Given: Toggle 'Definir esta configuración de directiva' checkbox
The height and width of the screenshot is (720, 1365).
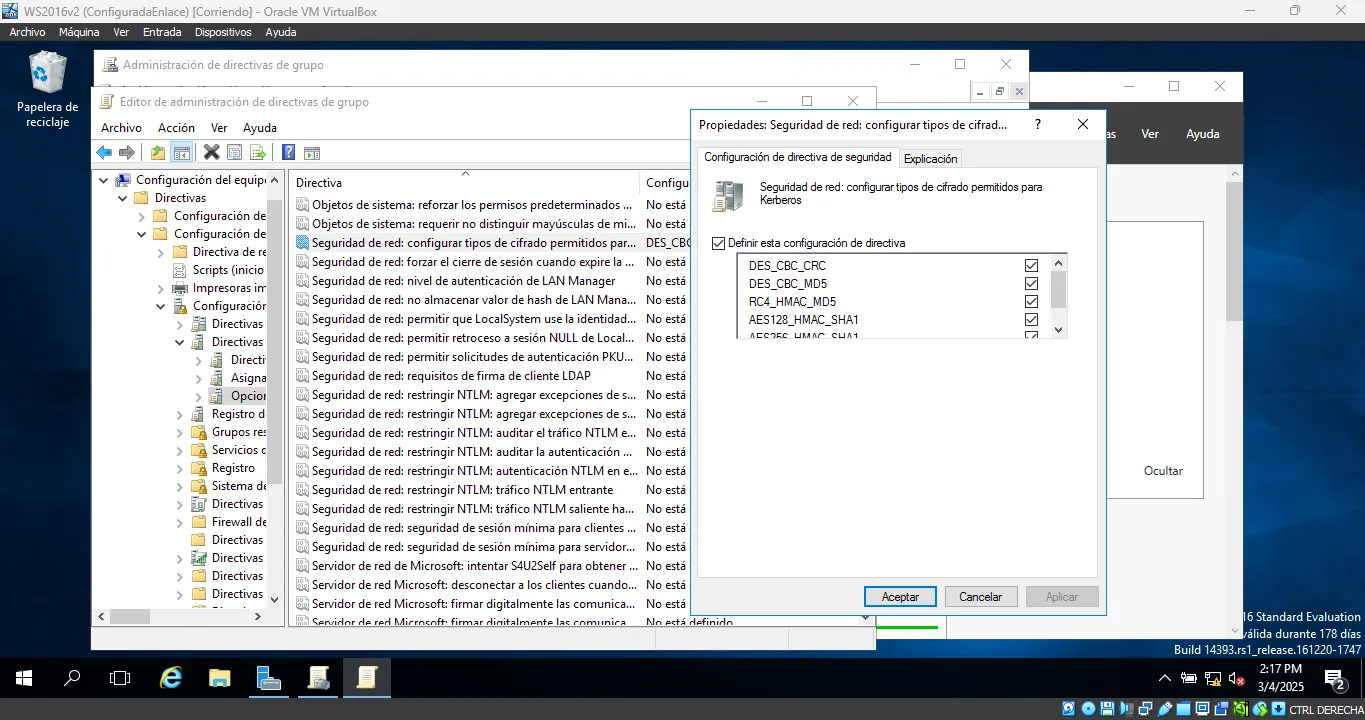Looking at the screenshot, I should pos(718,243).
